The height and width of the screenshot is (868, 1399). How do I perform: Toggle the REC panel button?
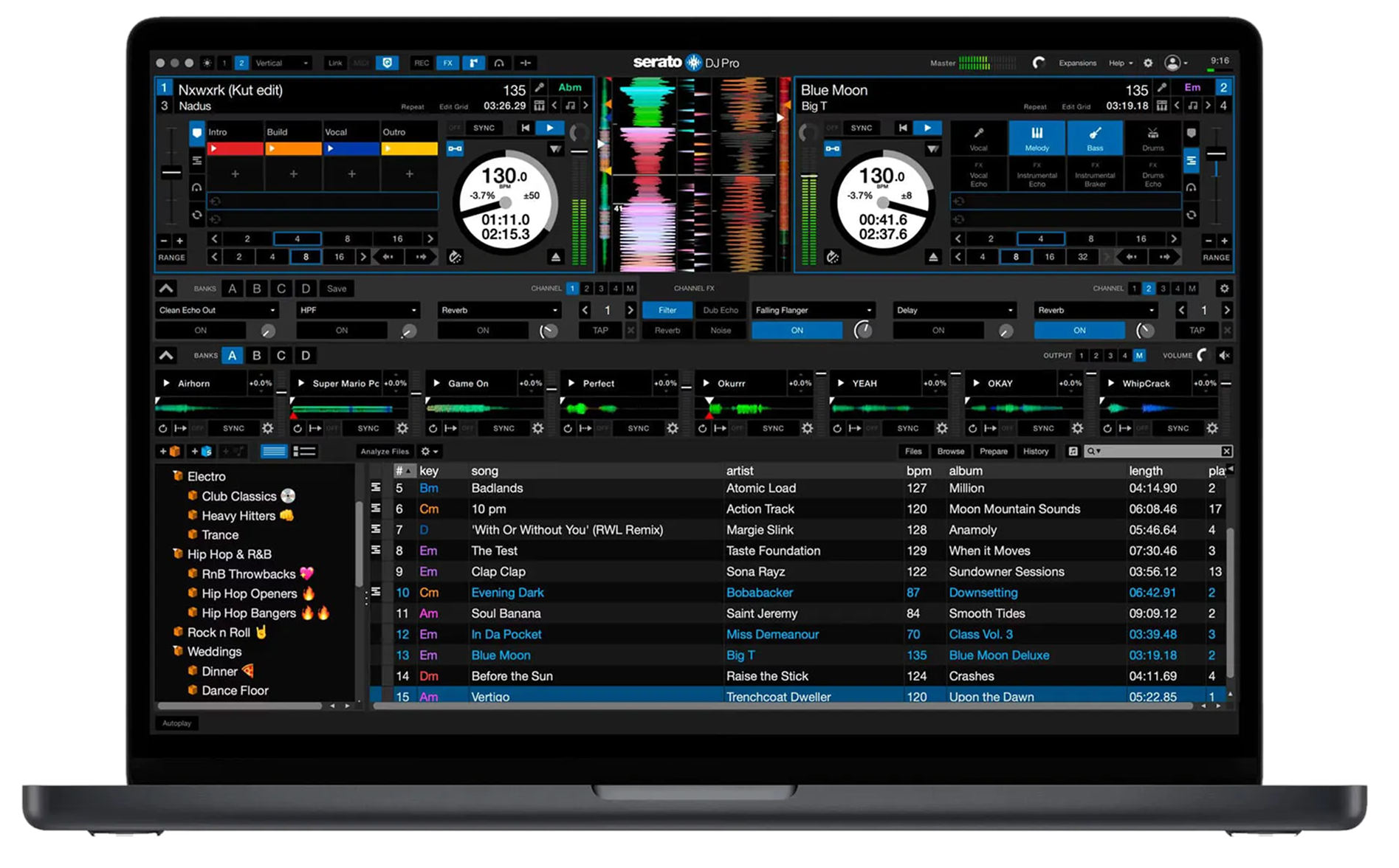point(422,63)
